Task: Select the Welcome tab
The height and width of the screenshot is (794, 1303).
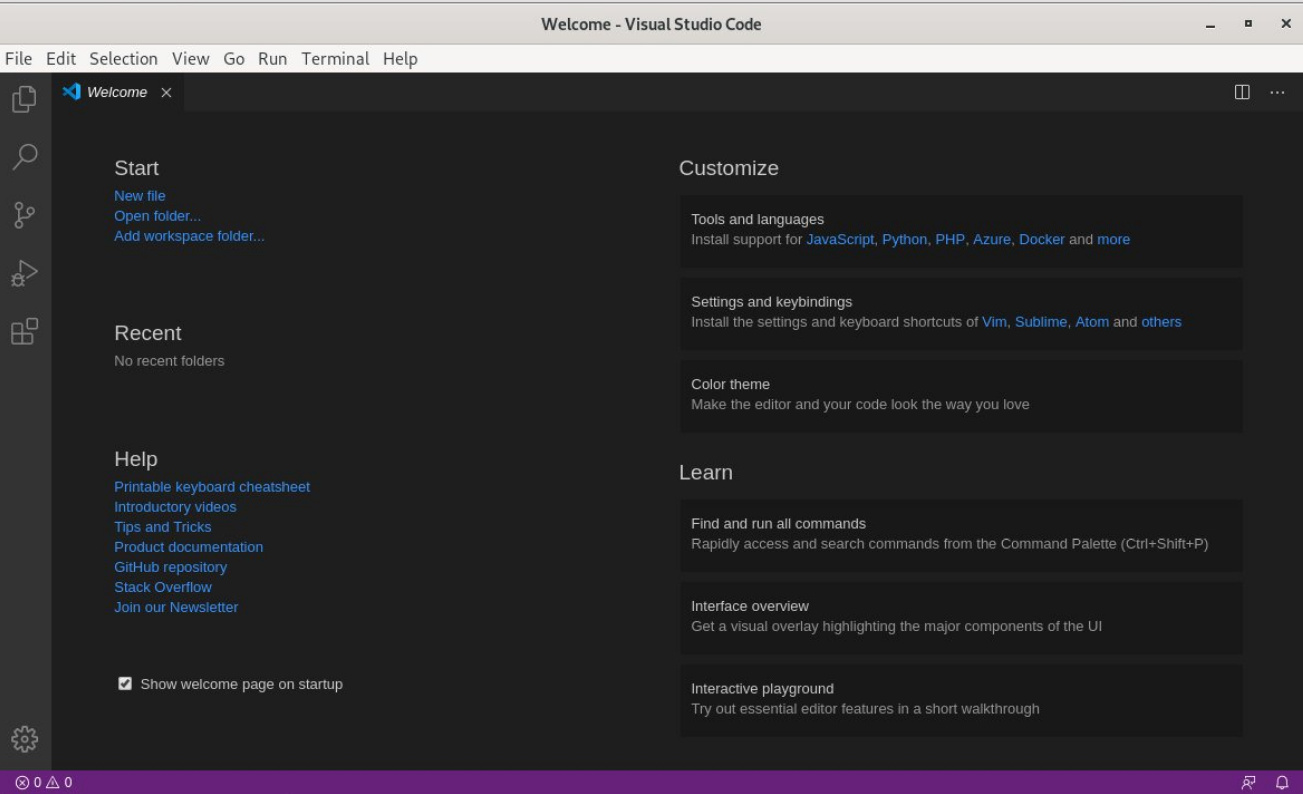Action: [x=117, y=92]
